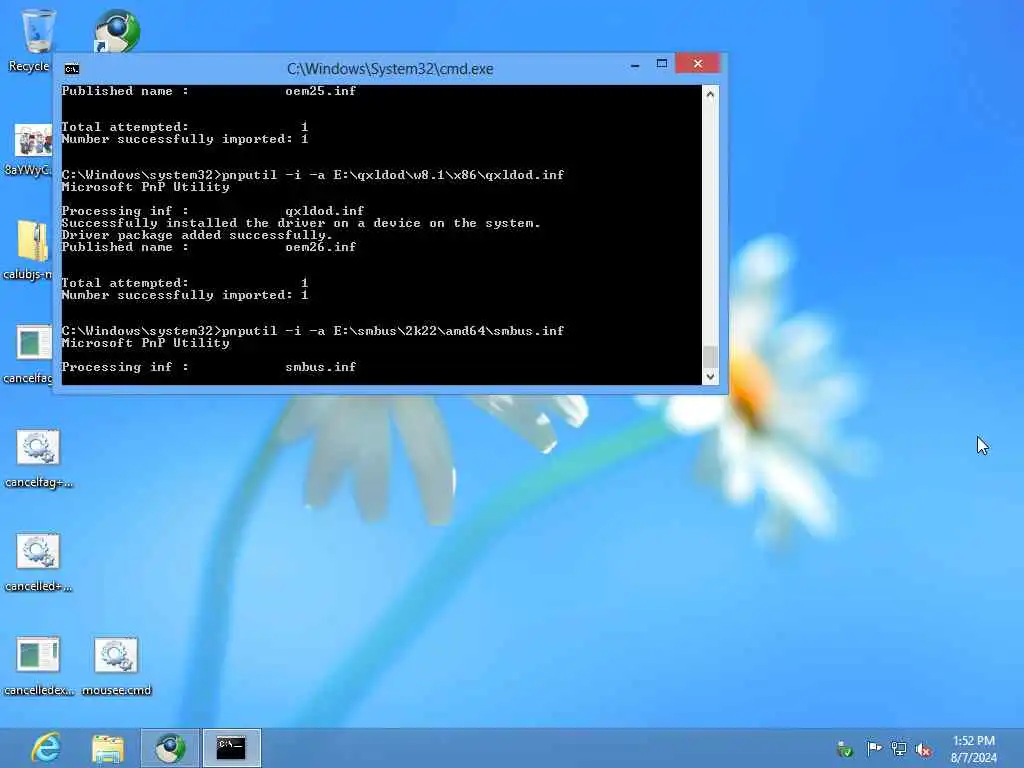Image resolution: width=1024 pixels, height=768 pixels.
Task: Click the 'Processing inf : smbus.inf' line
Action: pos(209,367)
